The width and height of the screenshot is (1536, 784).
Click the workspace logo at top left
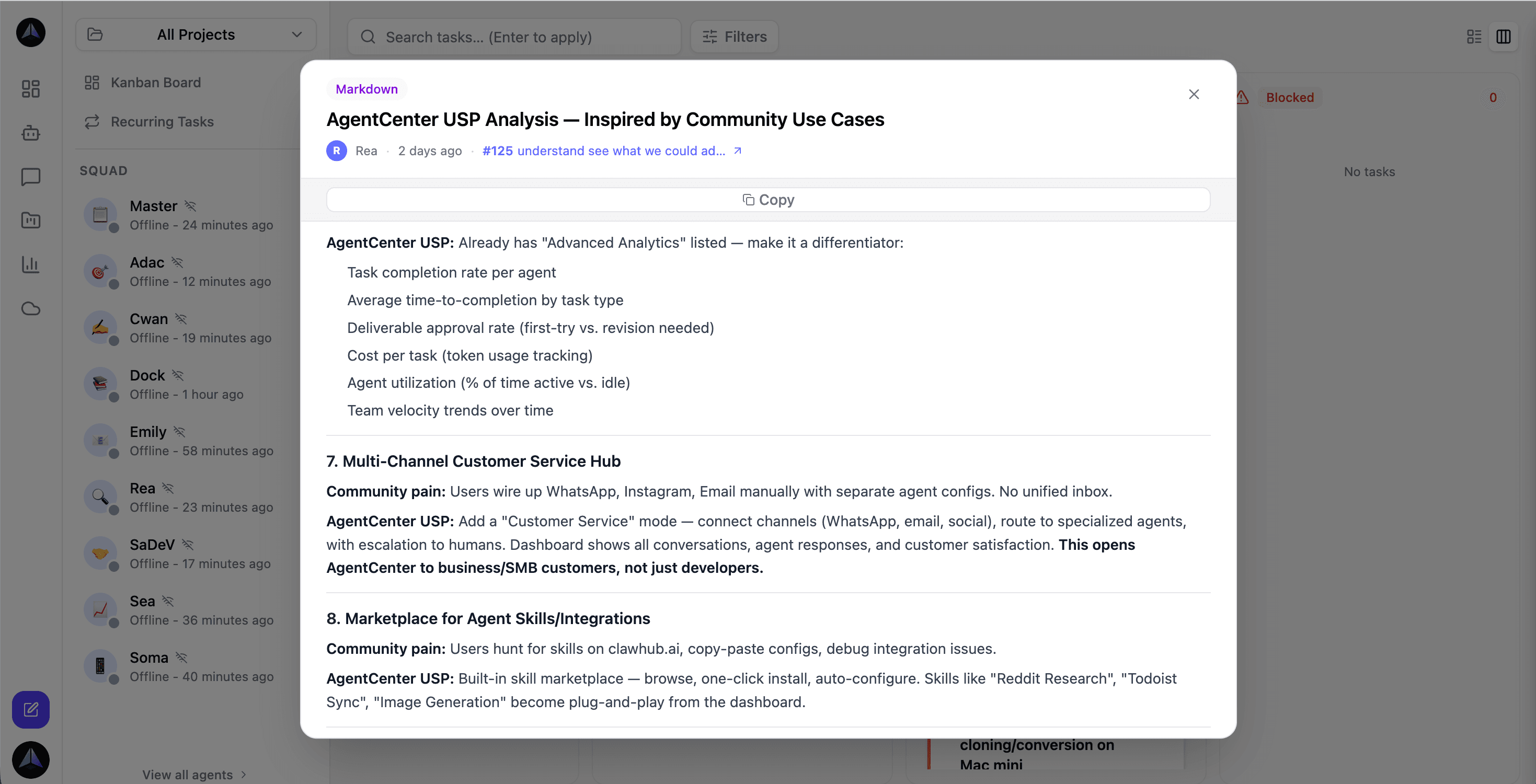30,33
